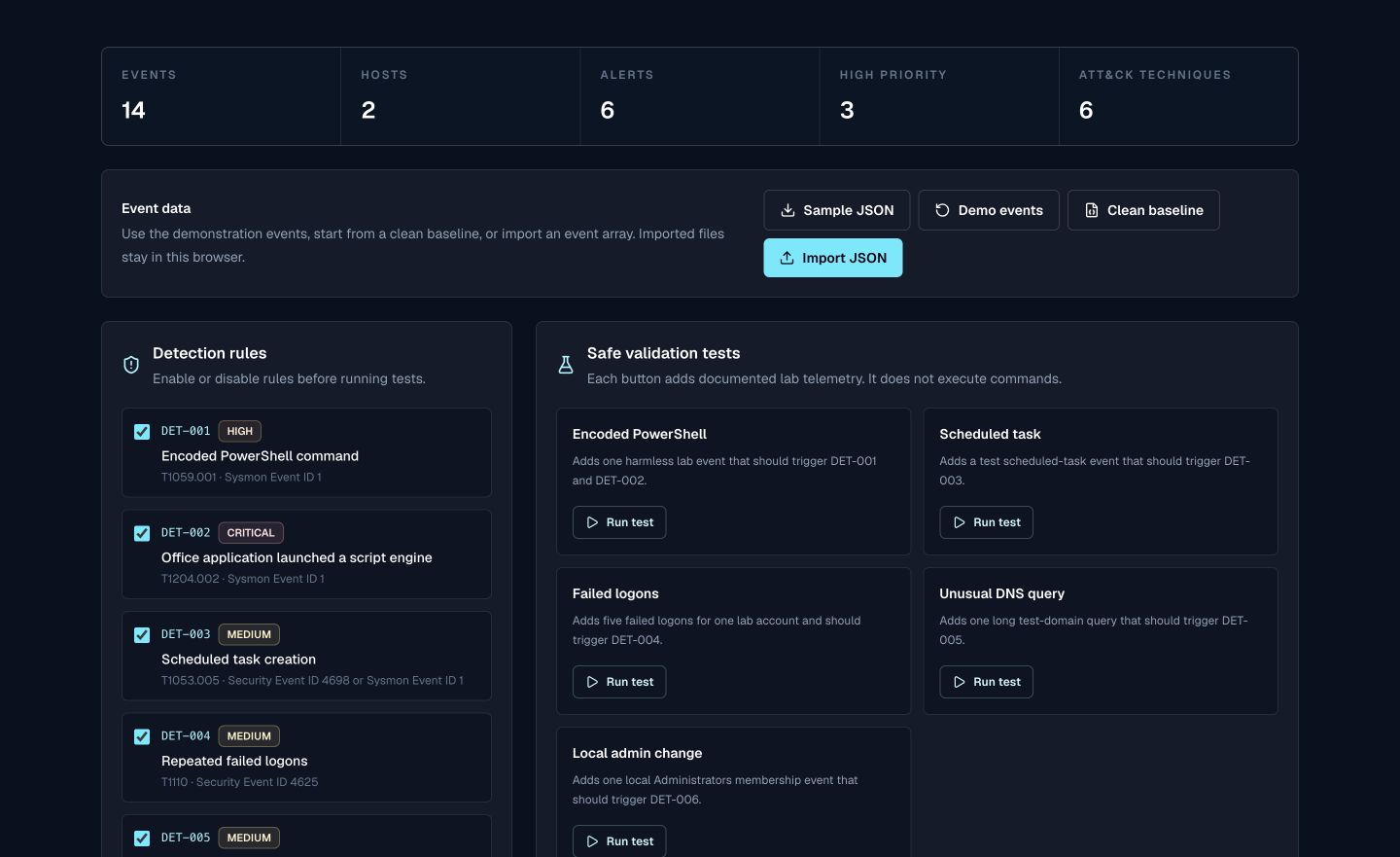
Task: Run the Failed logons test
Action: coord(619,682)
